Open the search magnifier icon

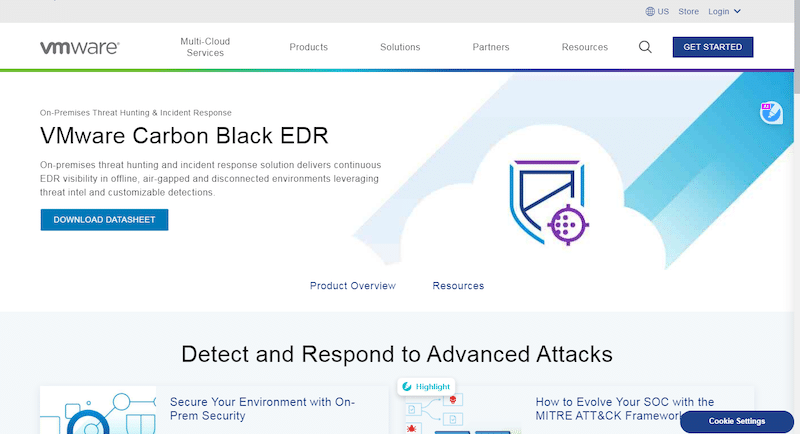(x=645, y=47)
